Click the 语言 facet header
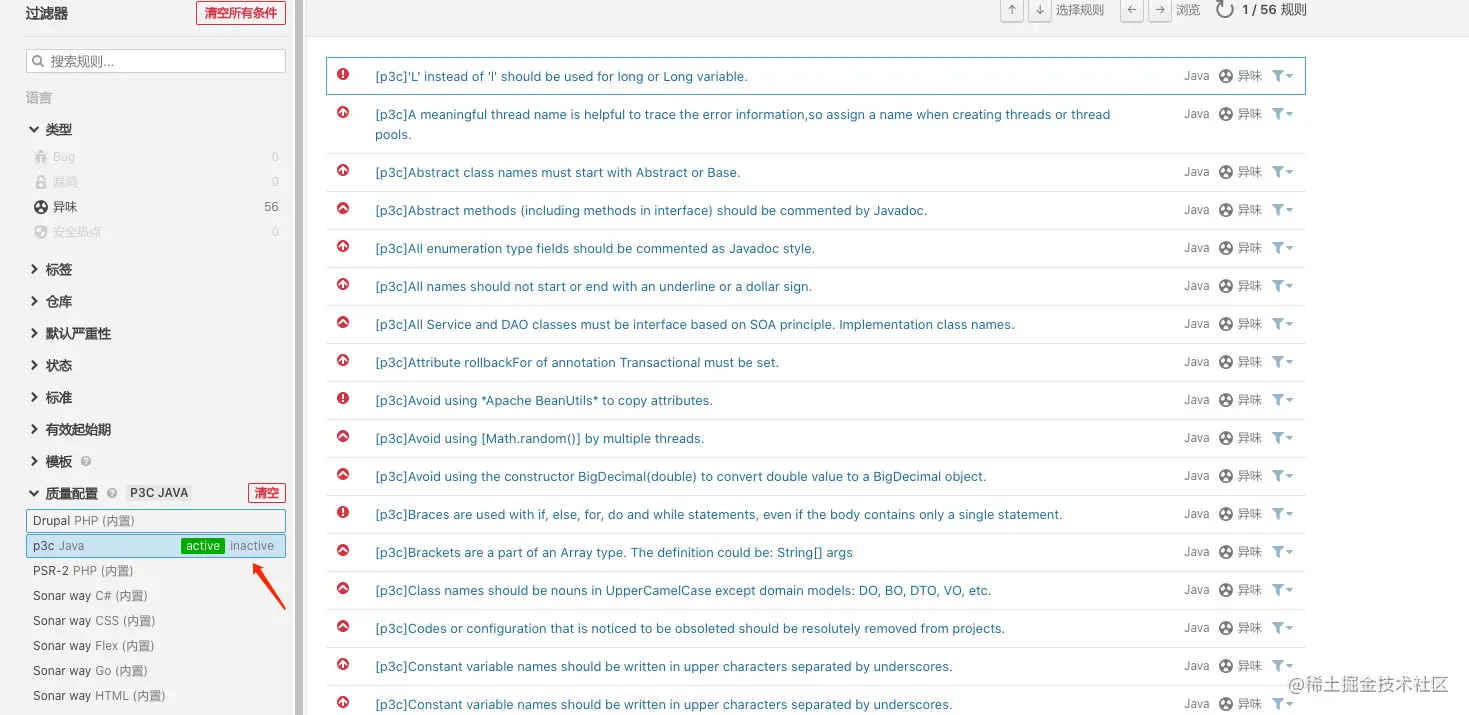Image resolution: width=1469 pixels, height=715 pixels. click(x=39, y=98)
